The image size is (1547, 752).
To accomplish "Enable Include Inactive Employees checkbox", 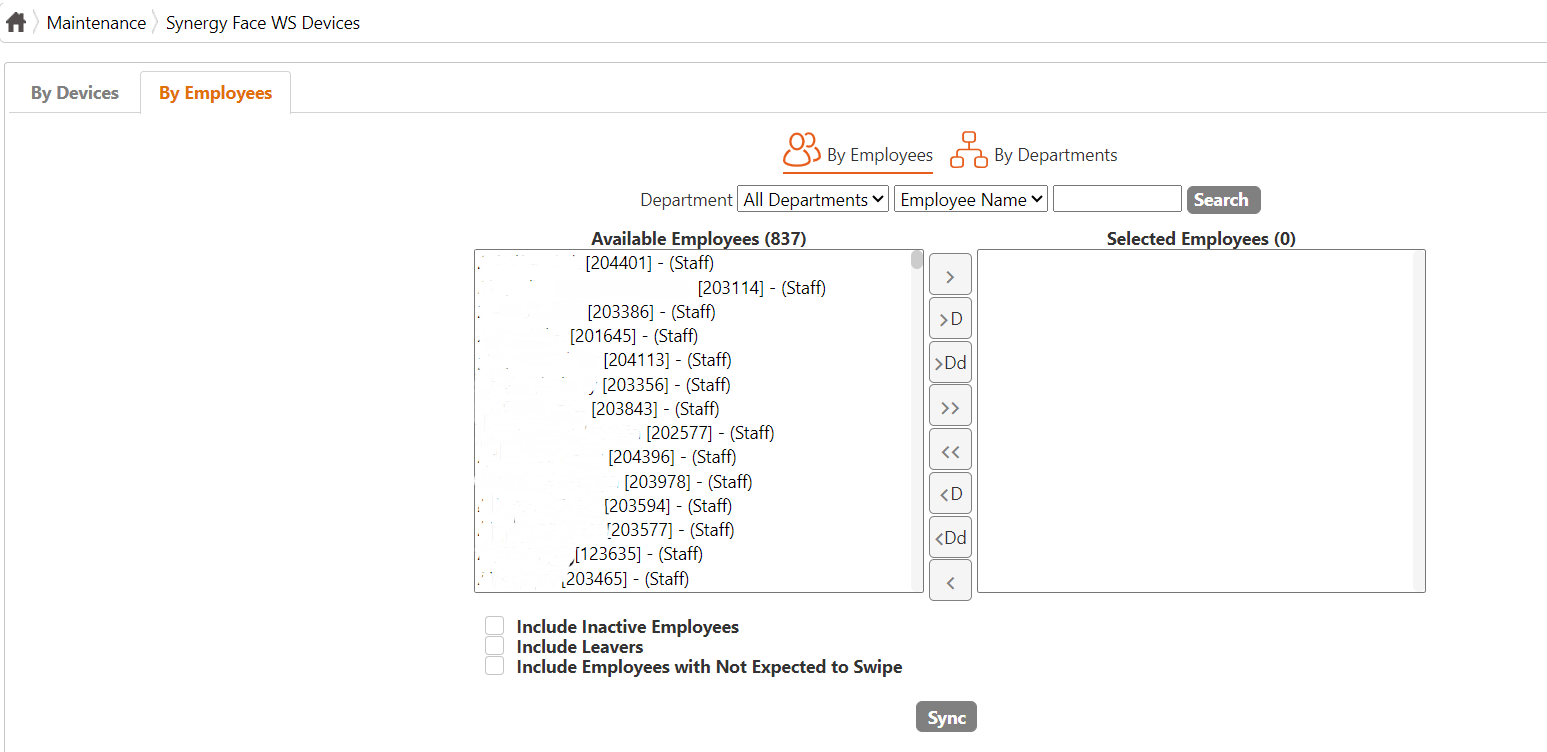I will (495, 626).
